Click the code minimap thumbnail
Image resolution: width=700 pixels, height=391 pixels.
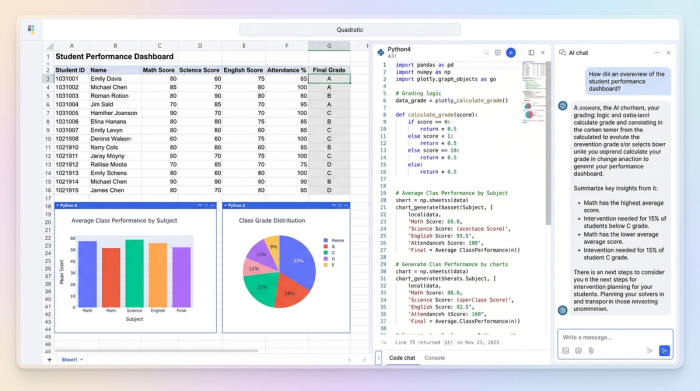pos(533,92)
